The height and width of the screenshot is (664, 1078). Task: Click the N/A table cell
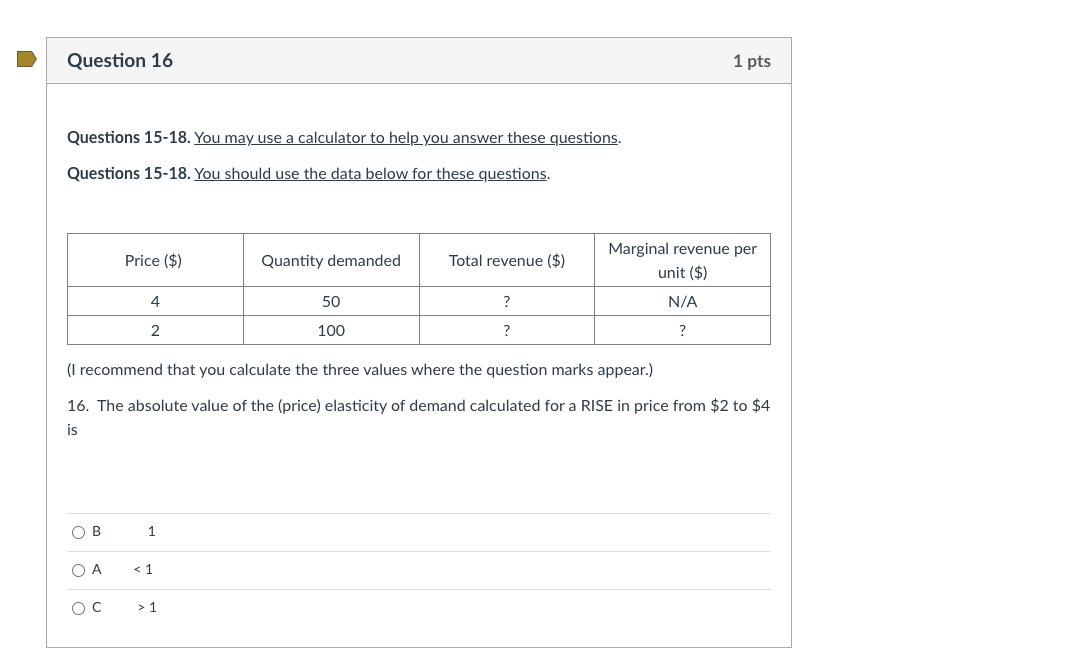pyautogui.click(x=681, y=301)
